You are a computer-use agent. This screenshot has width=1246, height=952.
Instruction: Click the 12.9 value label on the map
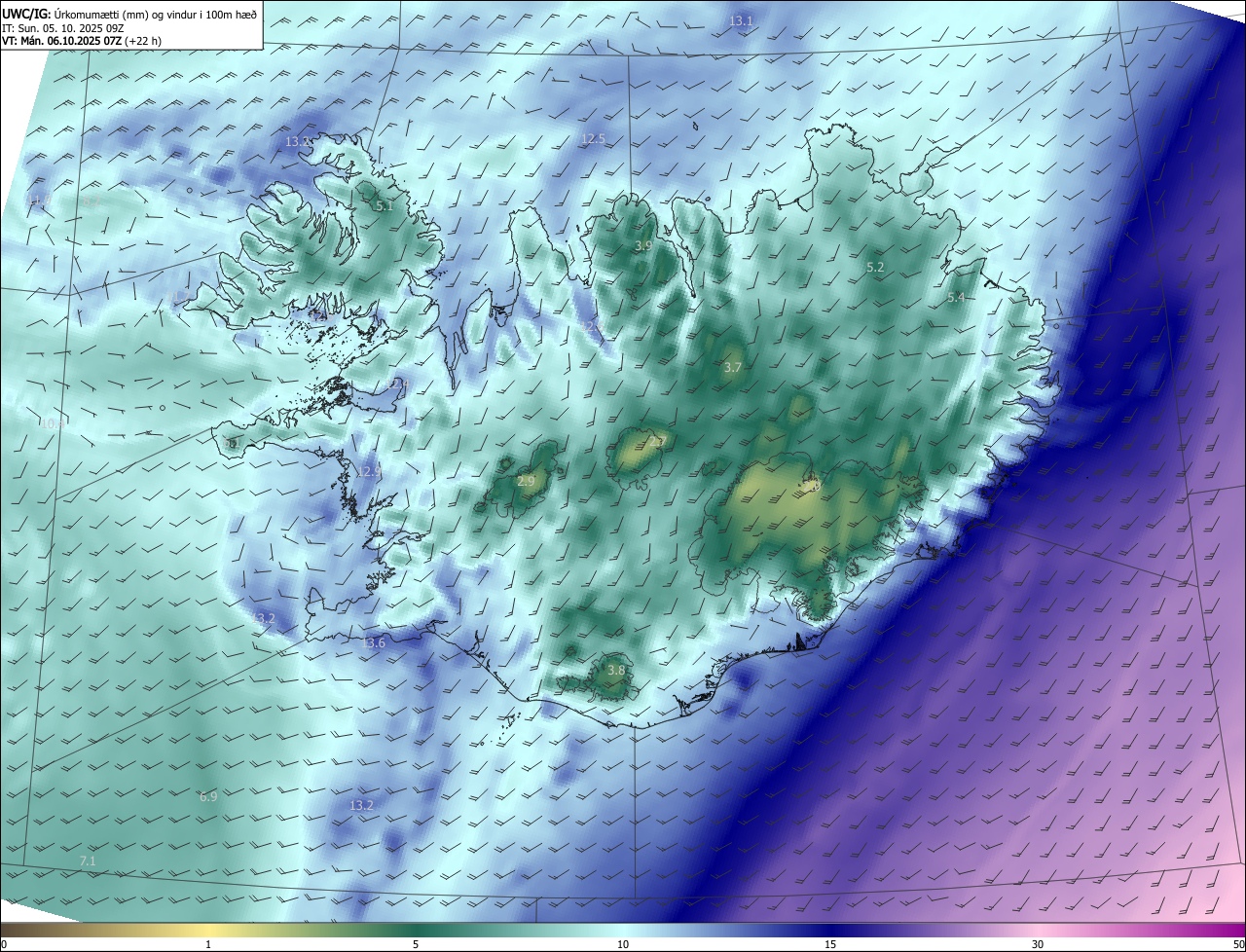coord(369,472)
